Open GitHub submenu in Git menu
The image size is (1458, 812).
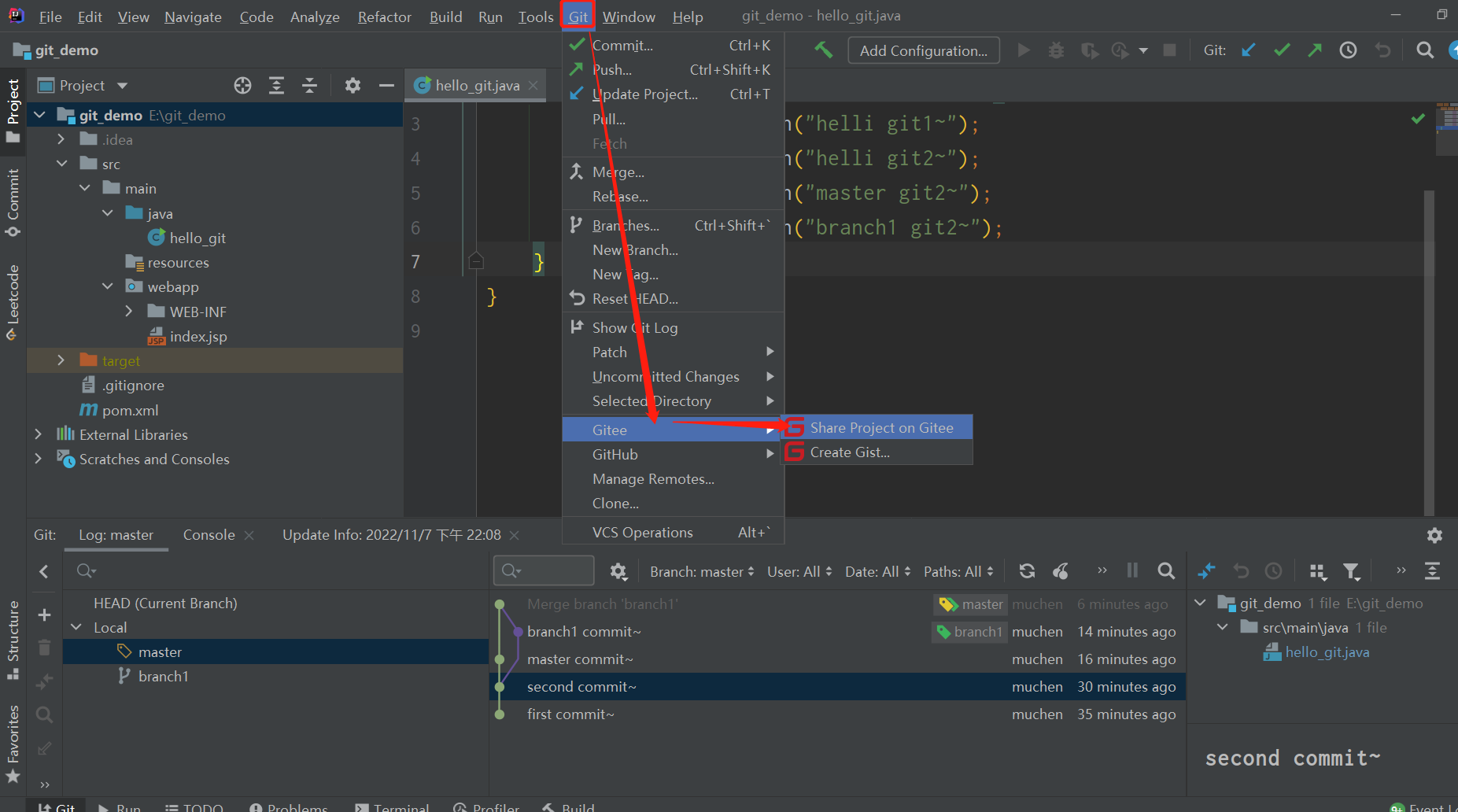[x=673, y=455]
